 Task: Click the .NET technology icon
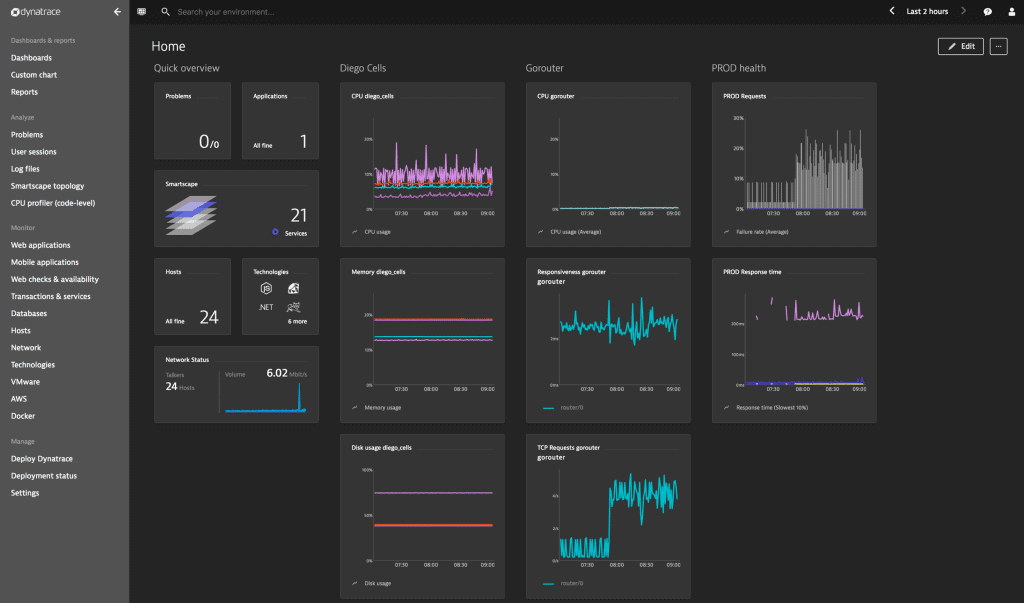click(266, 307)
